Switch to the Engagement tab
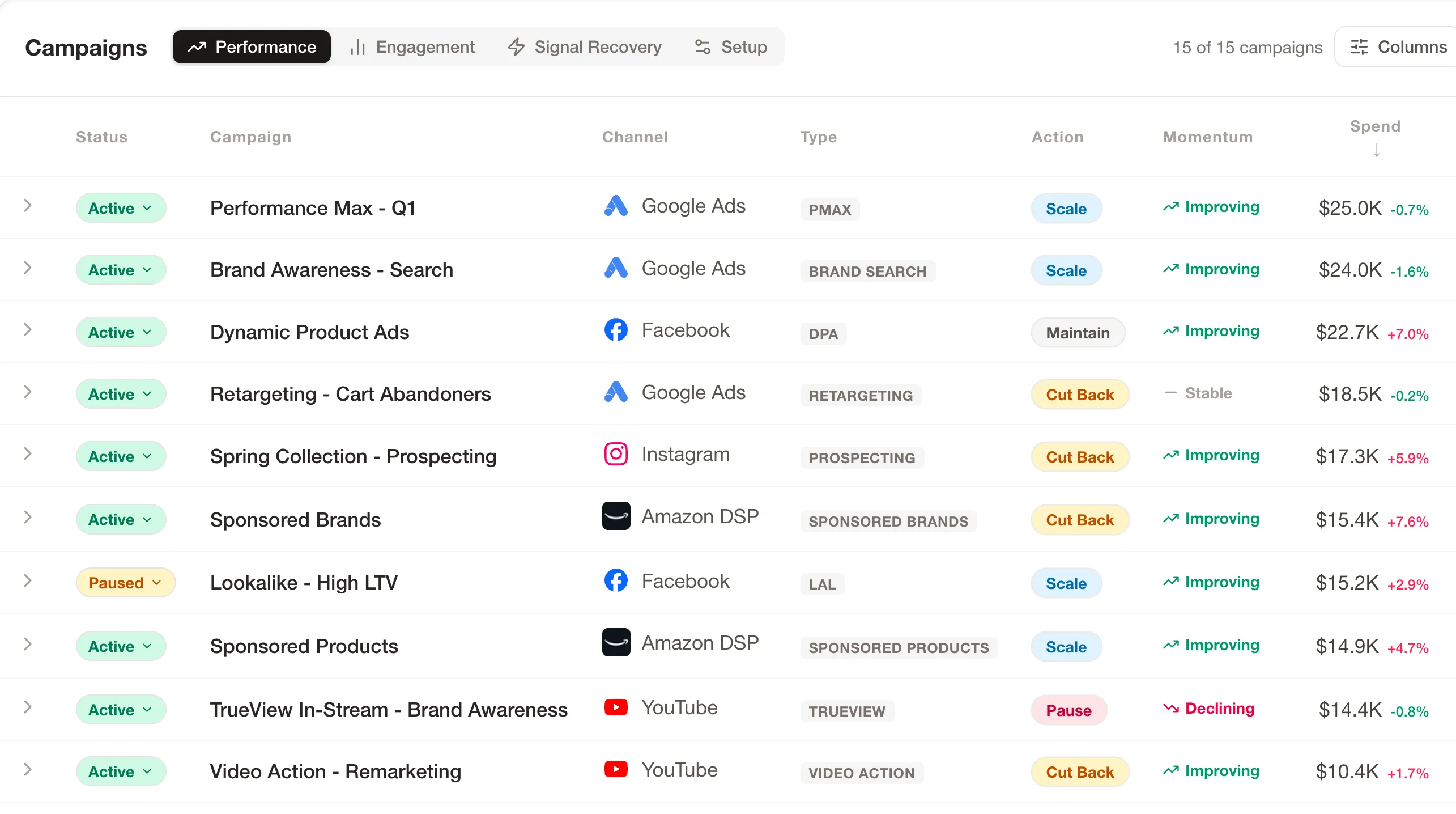Screen dimensions: 1456x814 (412, 46)
